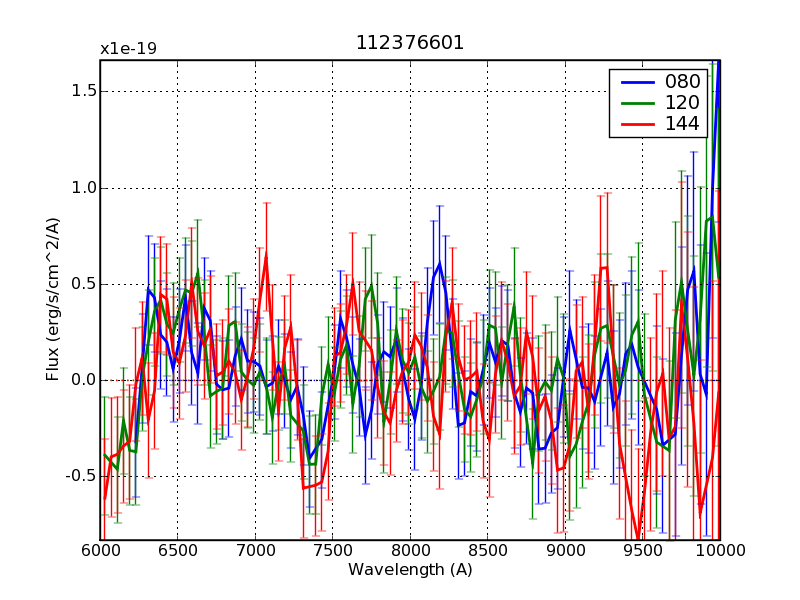Click the 6000 x-axis tick label
This screenshot has height=600, width=800.
coord(100,551)
